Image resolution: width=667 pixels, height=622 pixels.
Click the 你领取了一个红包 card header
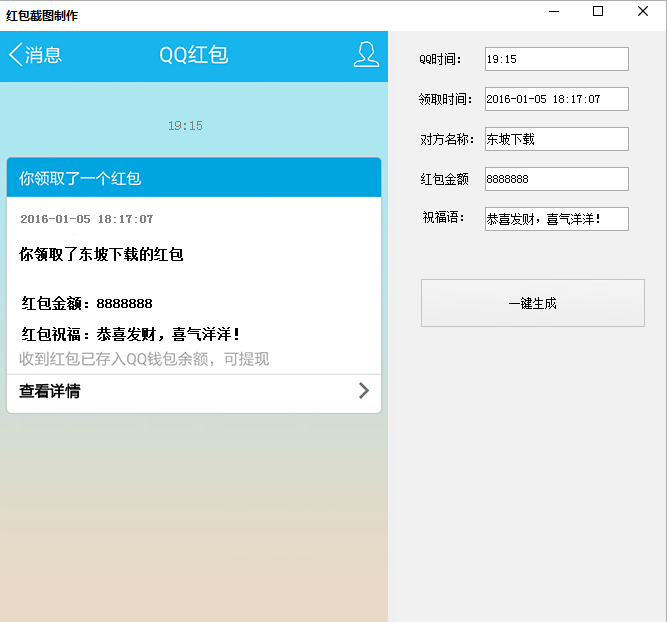194,177
